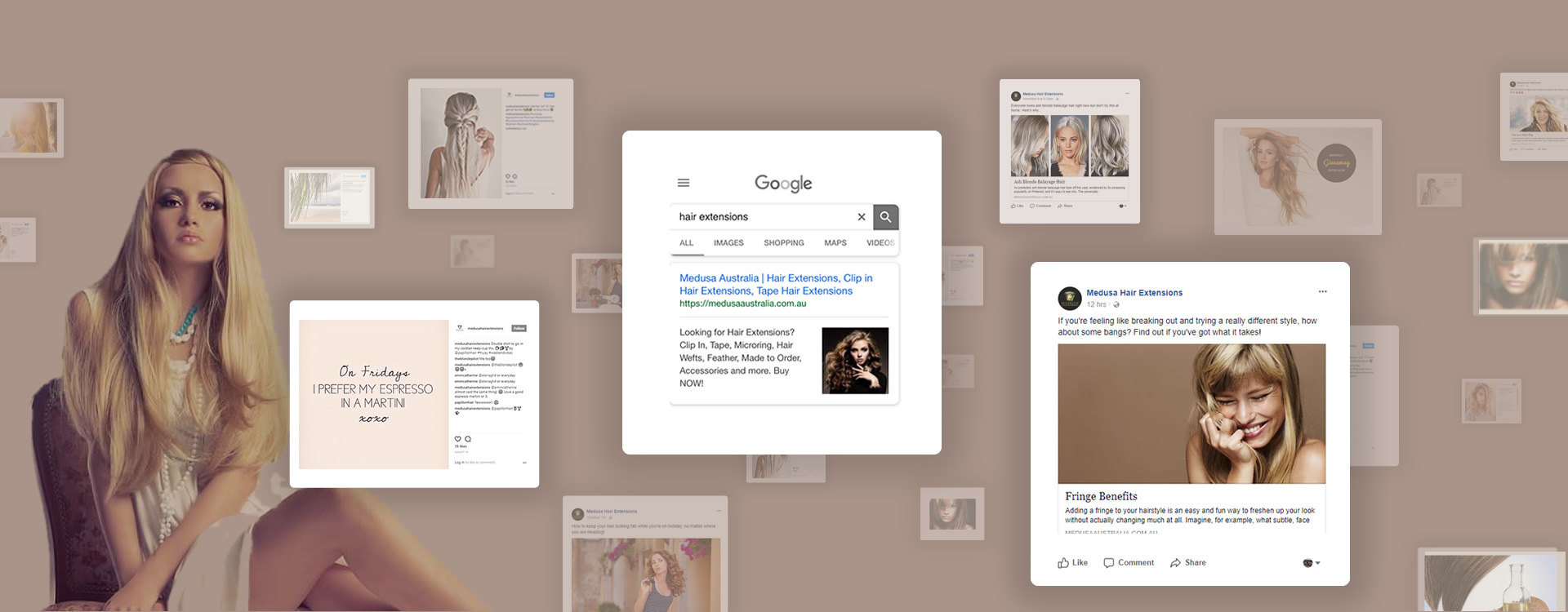Switch to the VIDEOS tab
Image resolution: width=1568 pixels, height=612 pixels.
(880, 243)
